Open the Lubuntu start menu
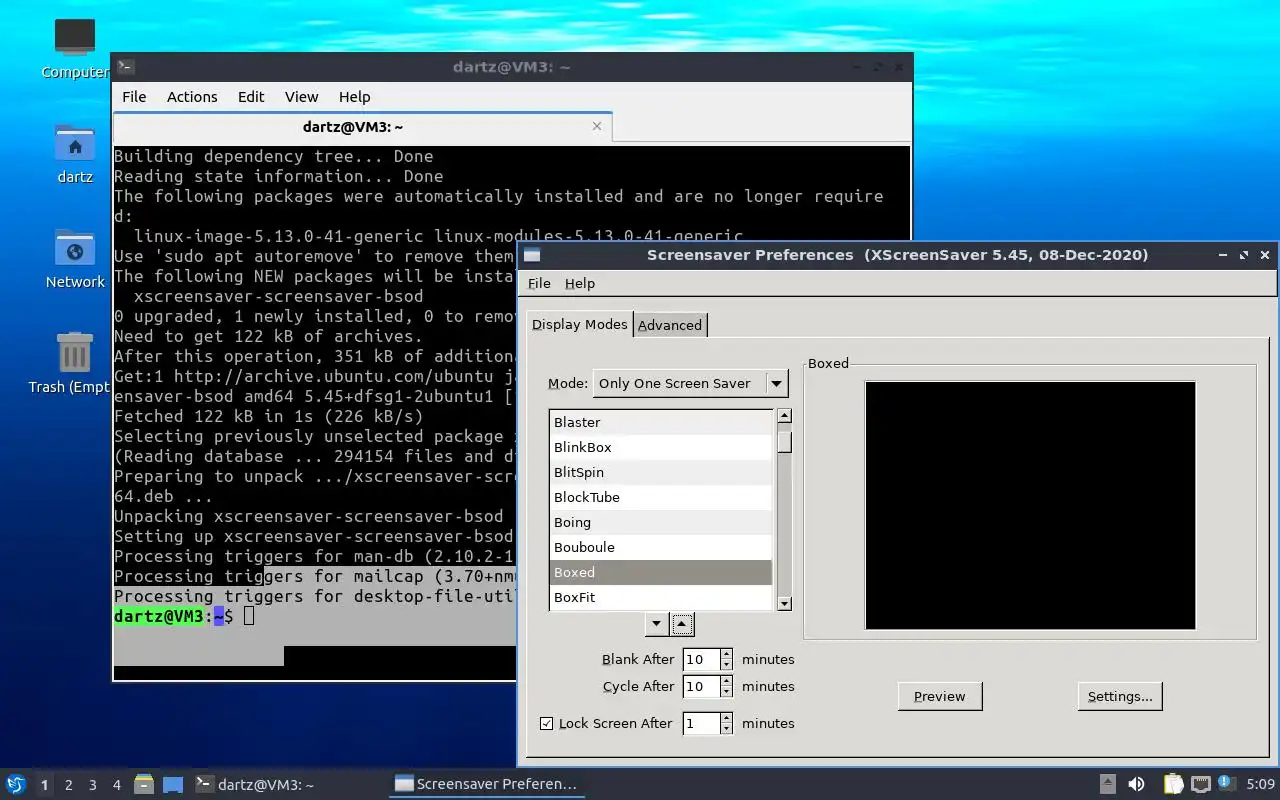Screen dimensions: 1280x800 15,784
